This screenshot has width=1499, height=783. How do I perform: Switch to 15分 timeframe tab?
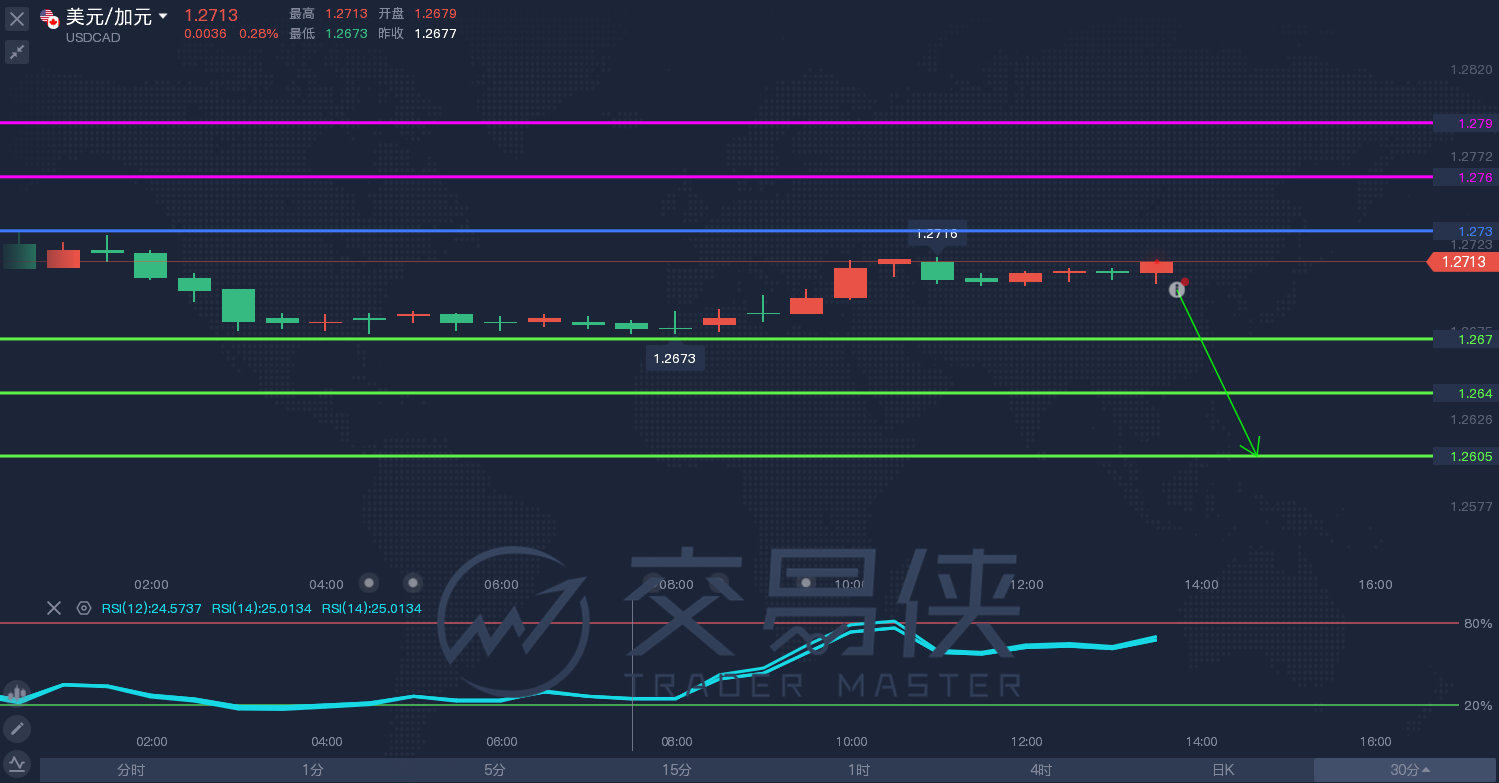[x=677, y=770]
